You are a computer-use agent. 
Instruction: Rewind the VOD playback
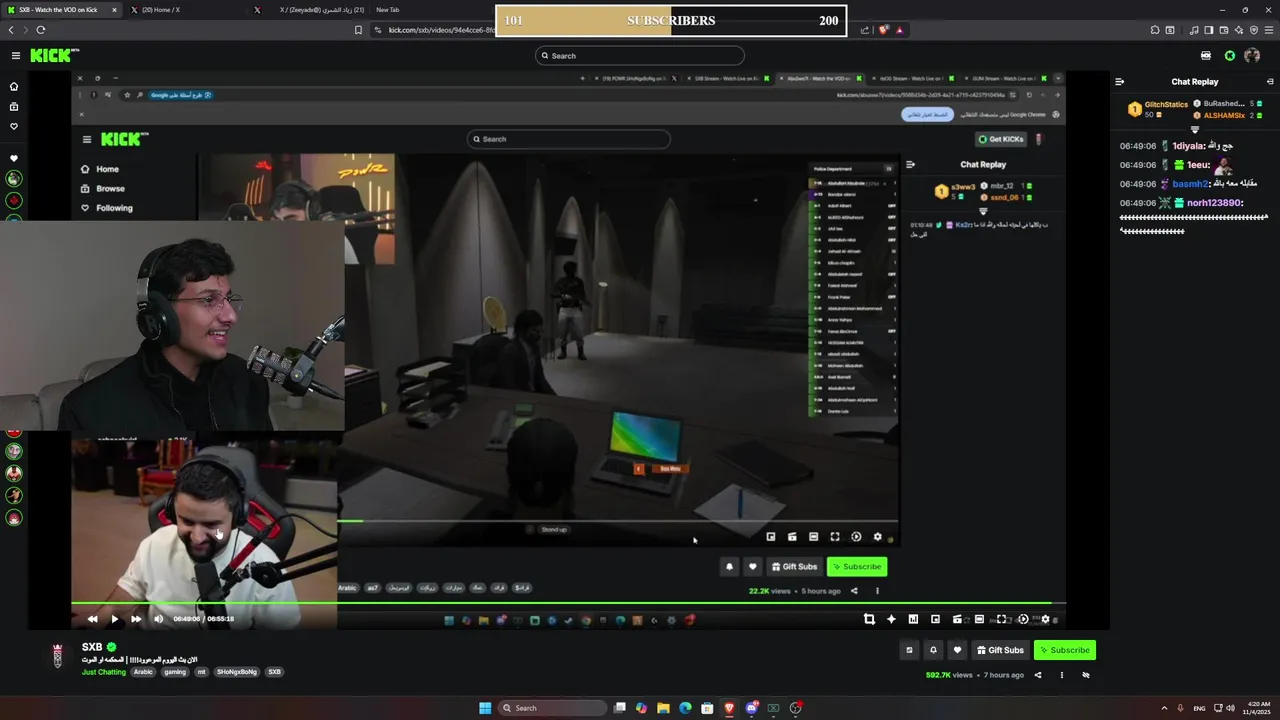[92, 619]
